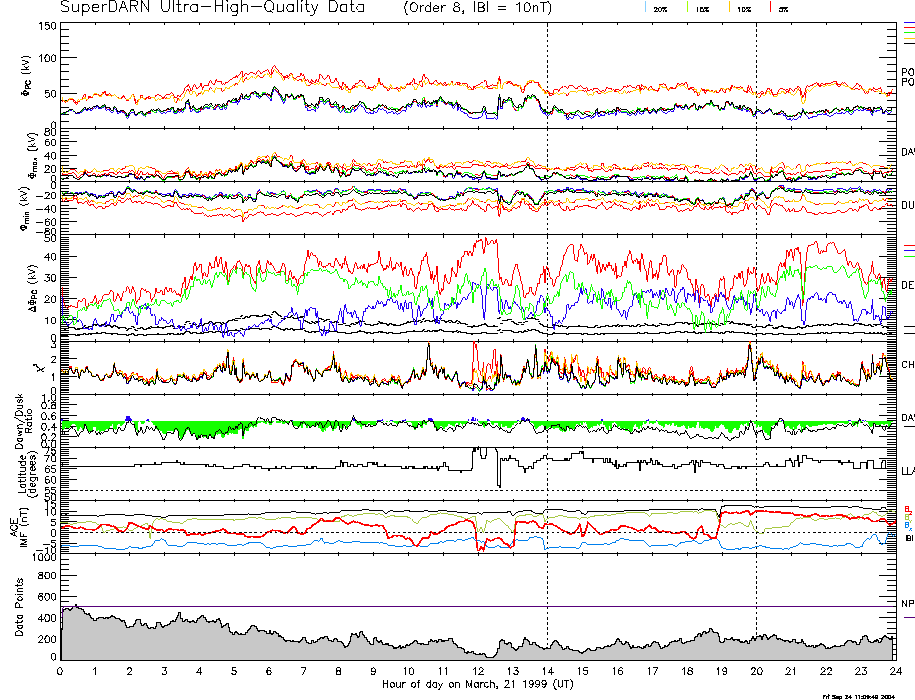The height and width of the screenshot is (700, 915).
Task: Click the hour 0 tick label
Action: (61, 674)
